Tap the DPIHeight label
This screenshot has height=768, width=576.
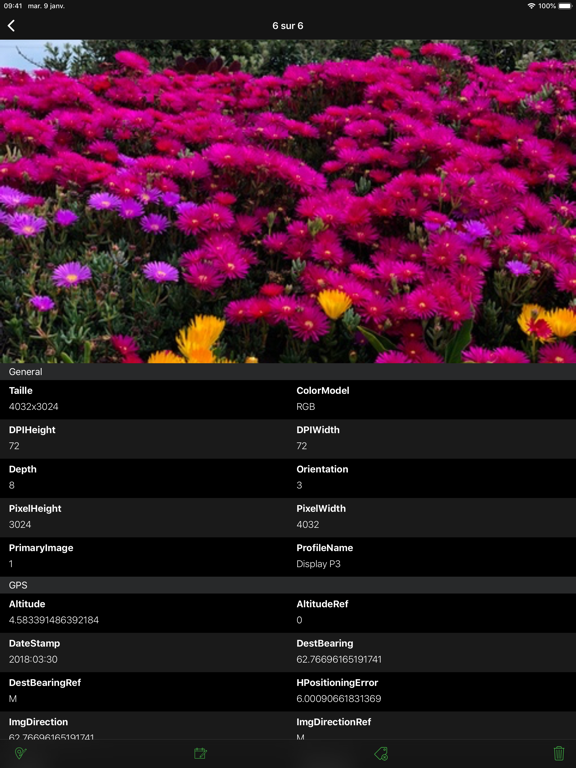point(32,430)
